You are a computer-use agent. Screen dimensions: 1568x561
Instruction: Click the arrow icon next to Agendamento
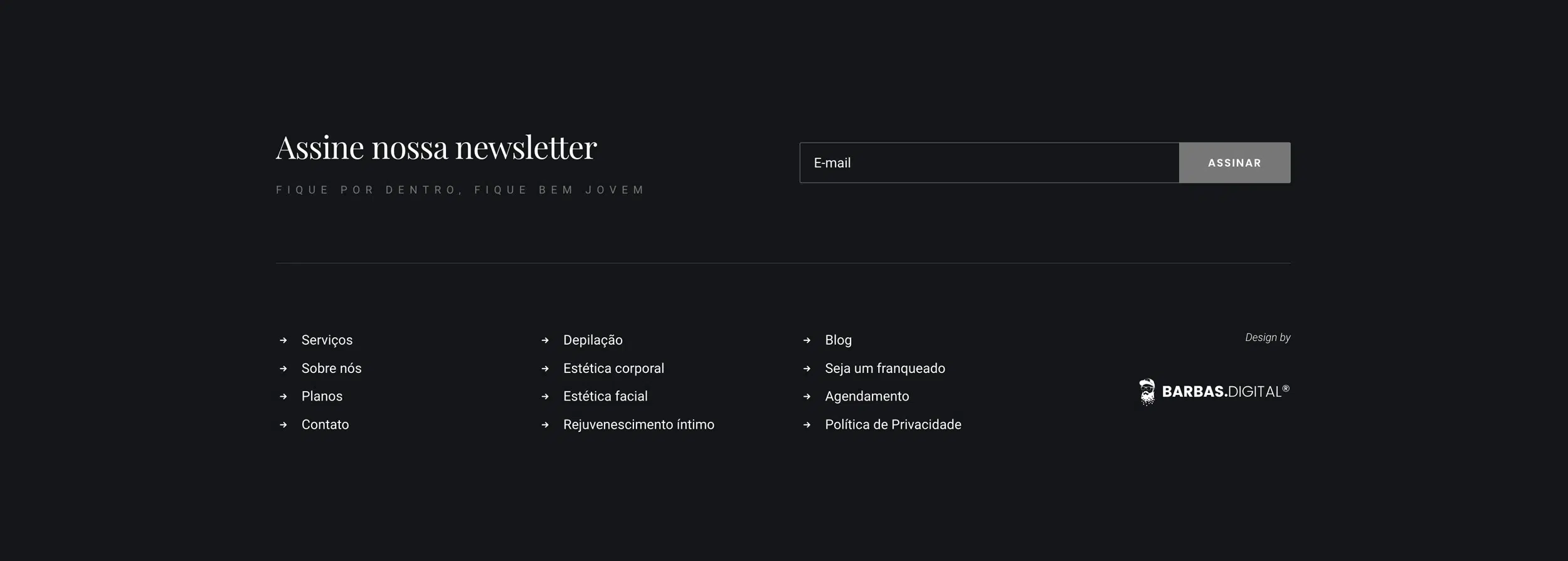pyautogui.click(x=807, y=397)
